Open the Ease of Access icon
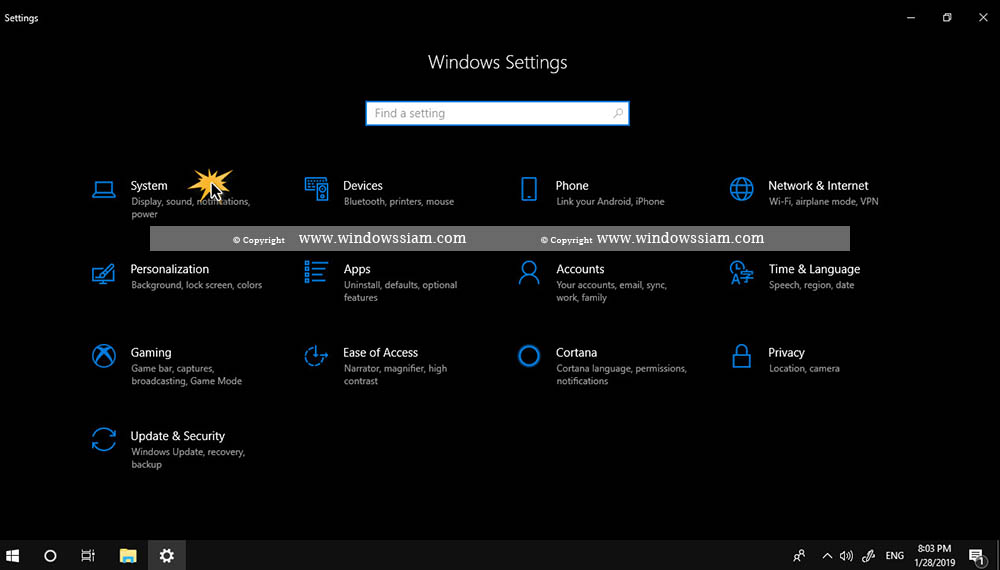Image resolution: width=1000 pixels, height=570 pixels. 316,356
